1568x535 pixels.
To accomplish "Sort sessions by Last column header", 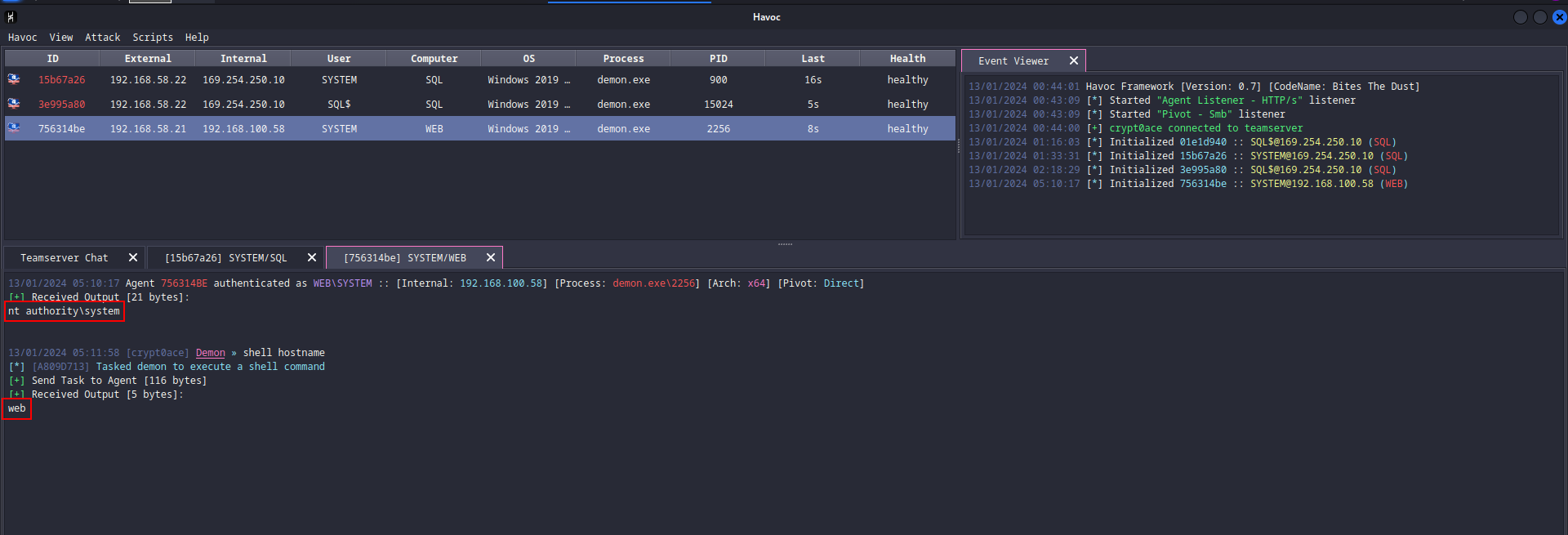I will (x=813, y=59).
